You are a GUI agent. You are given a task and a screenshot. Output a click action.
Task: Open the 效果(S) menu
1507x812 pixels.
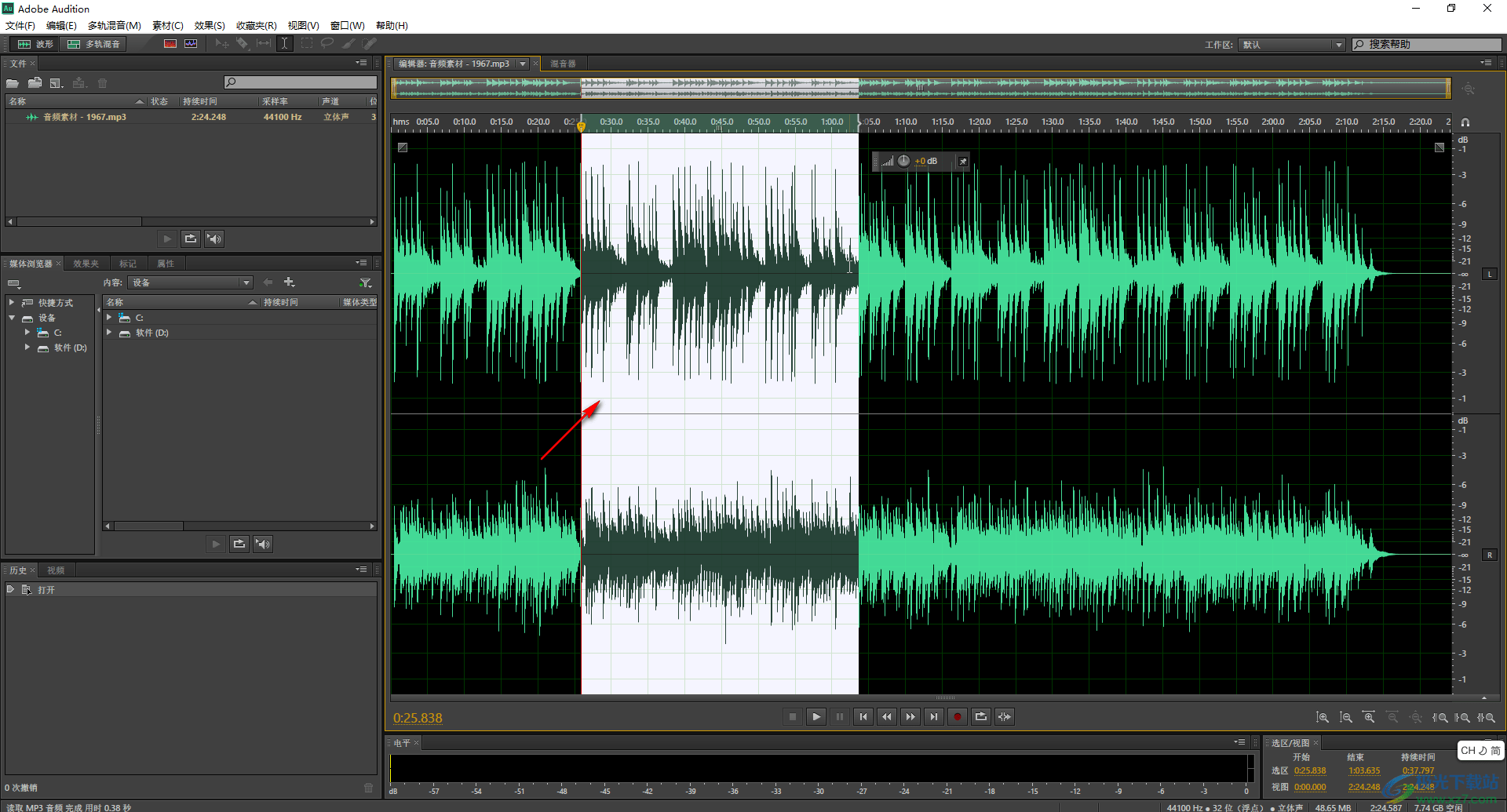pos(210,26)
